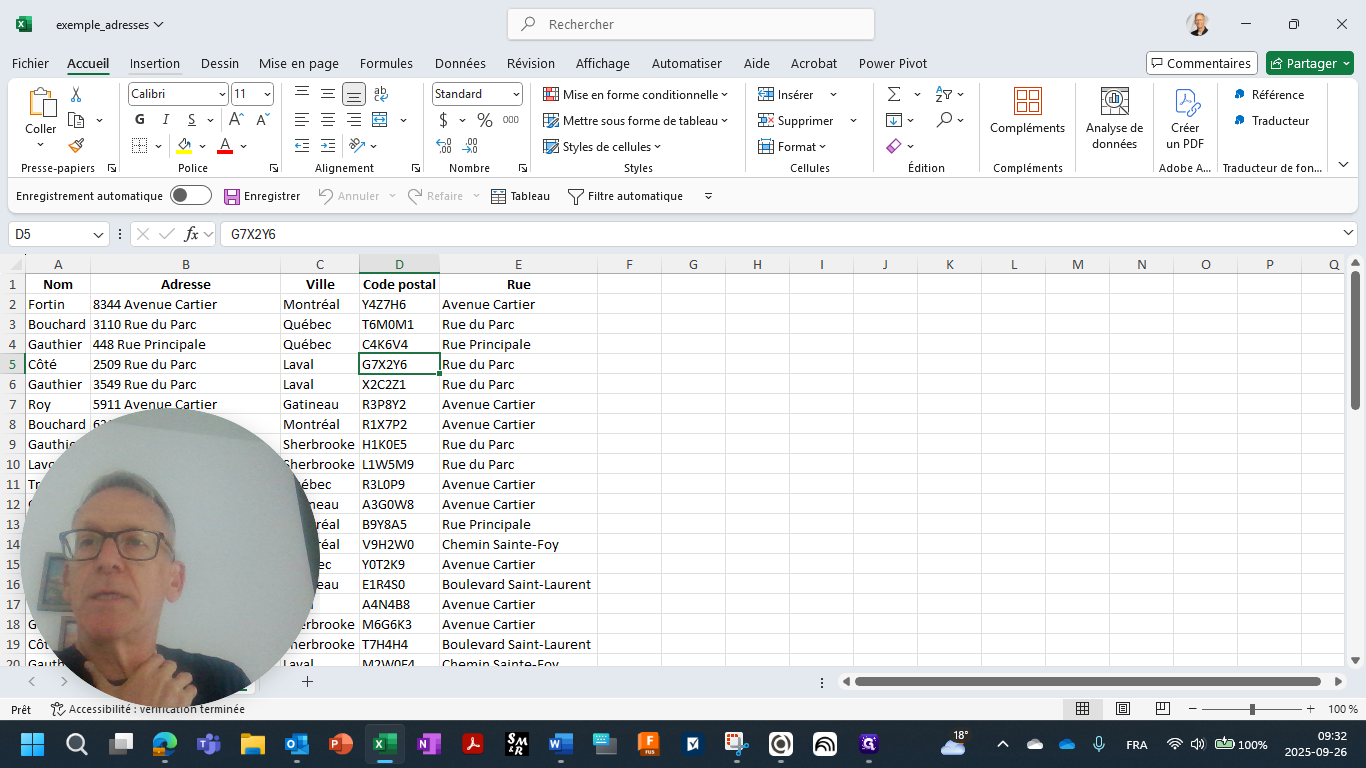This screenshot has height=768, width=1366.
Task: Click the Cut scissors icon
Action: coord(76,94)
